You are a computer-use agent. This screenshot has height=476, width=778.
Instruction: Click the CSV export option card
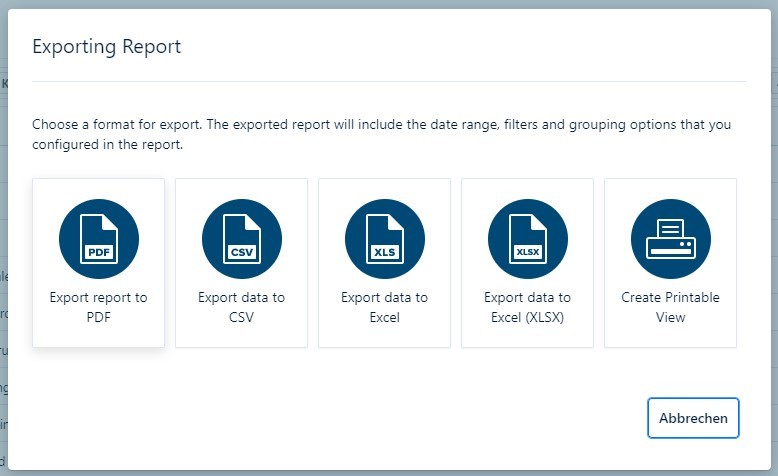click(242, 335)
